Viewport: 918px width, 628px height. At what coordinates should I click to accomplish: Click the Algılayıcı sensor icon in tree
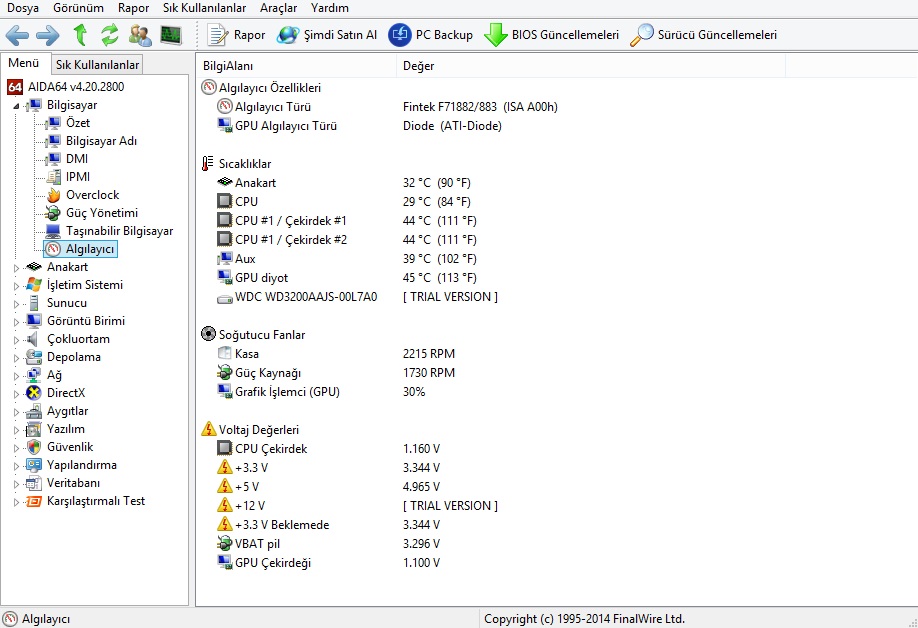pyautogui.click(x=53, y=249)
